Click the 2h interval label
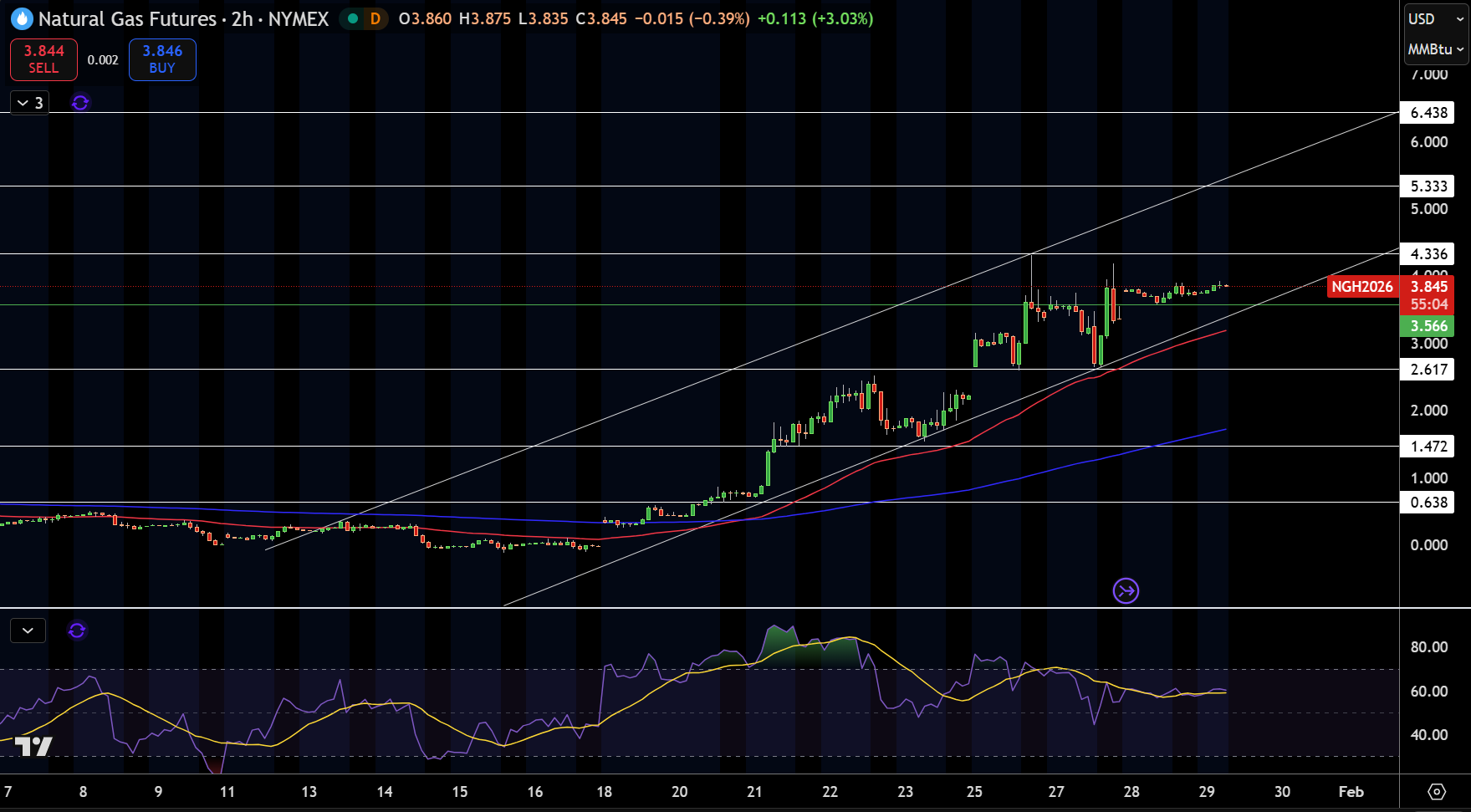 click(242, 18)
